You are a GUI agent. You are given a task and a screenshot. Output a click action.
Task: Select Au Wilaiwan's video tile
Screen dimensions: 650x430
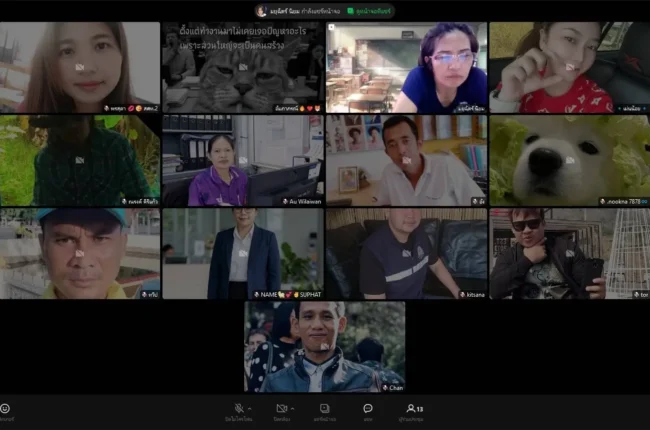point(243,160)
